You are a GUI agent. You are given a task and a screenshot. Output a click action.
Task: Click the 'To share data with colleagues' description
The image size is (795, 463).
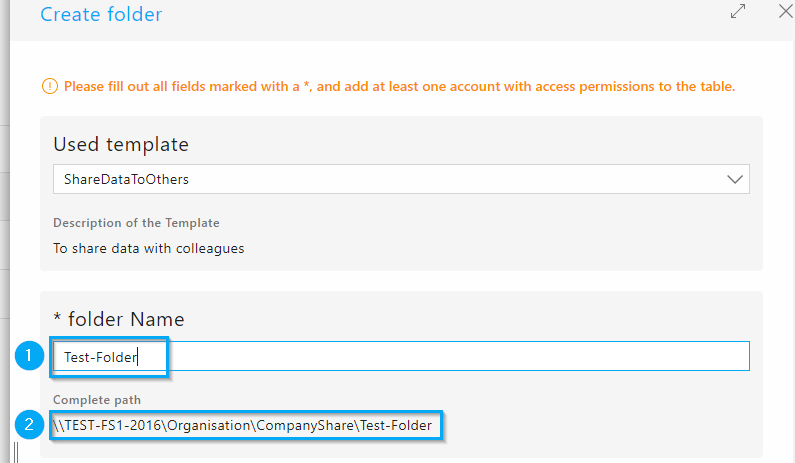[x=149, y=248]
